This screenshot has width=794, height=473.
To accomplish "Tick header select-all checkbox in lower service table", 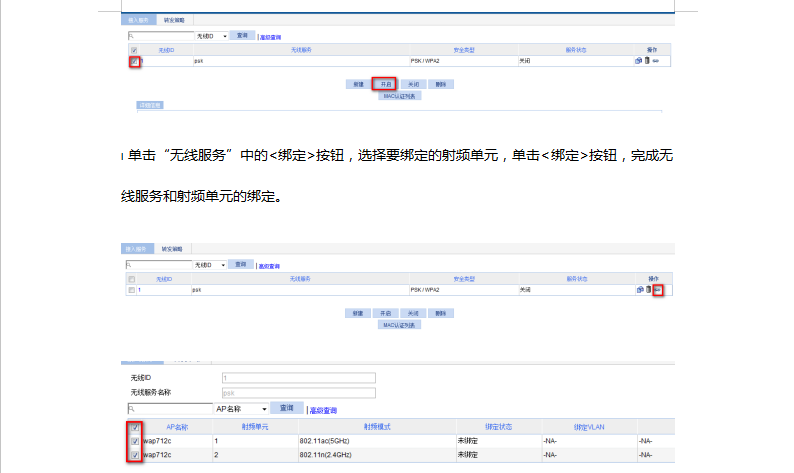I will pos(132,279).
